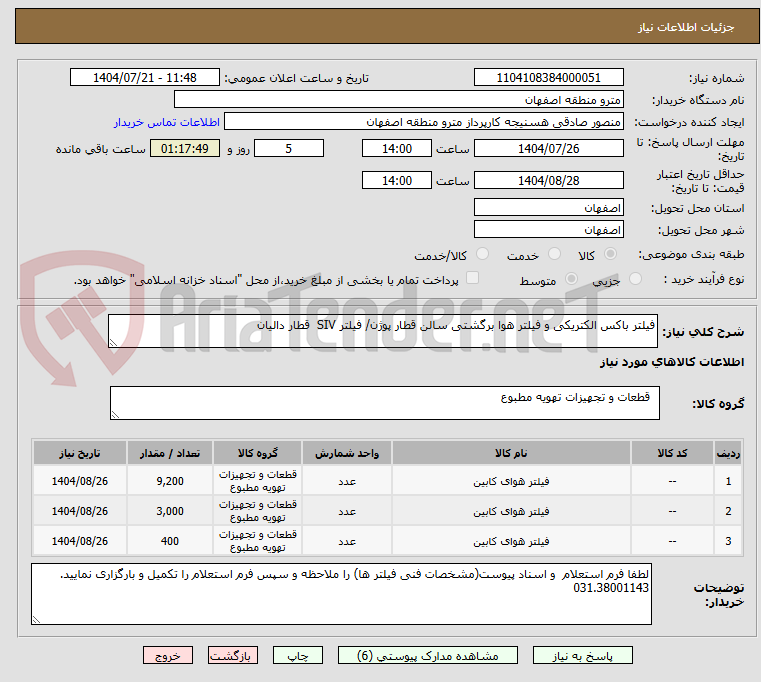Viewport: 761px width, 682px height.
Task: Click the response deadline date 1404/07/26
Action: coord(548,149)
